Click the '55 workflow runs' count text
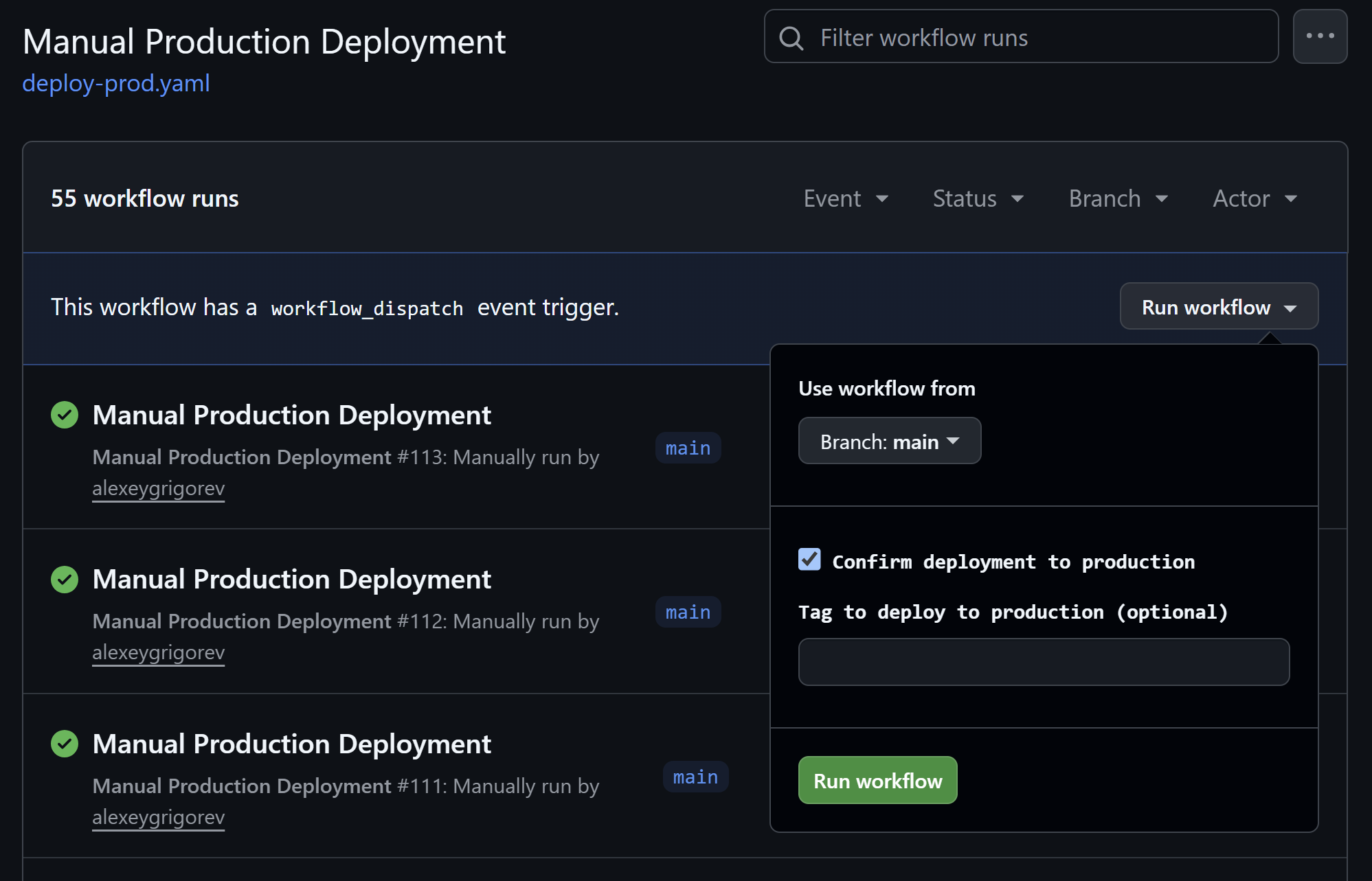 (145, 198)
